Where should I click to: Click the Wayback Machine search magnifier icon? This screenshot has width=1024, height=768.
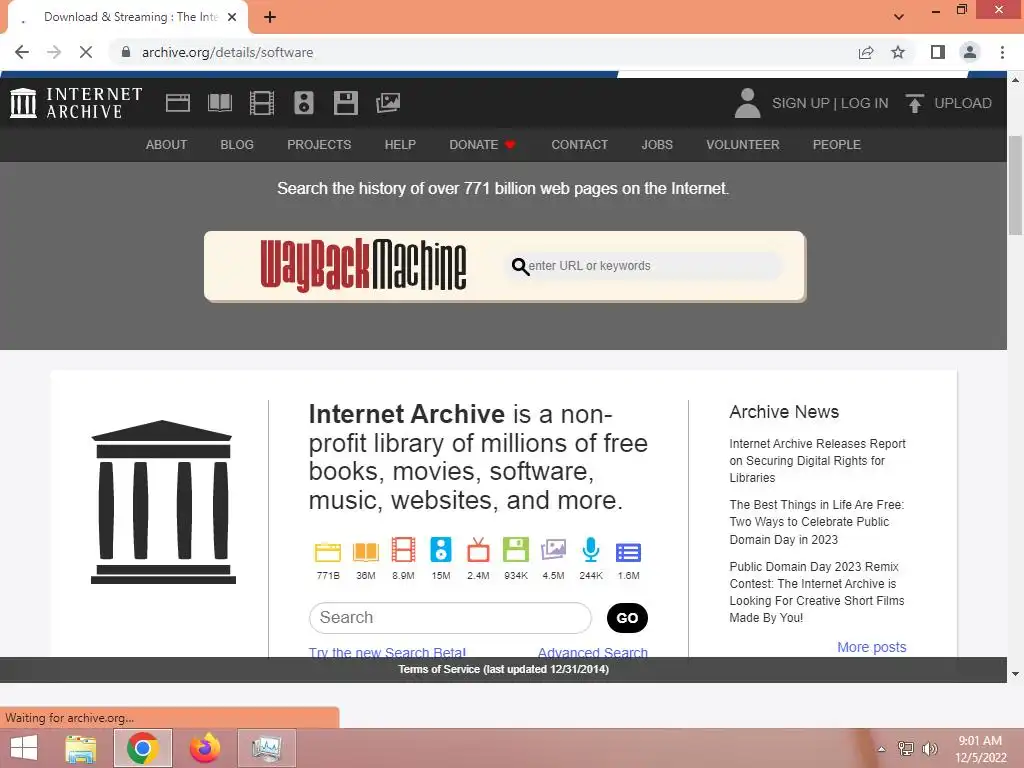pos(520,266)
